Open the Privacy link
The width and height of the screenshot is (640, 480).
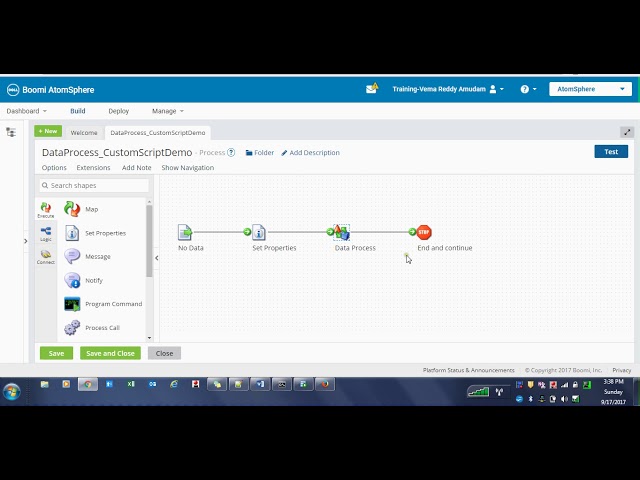[x=622, y=370]
